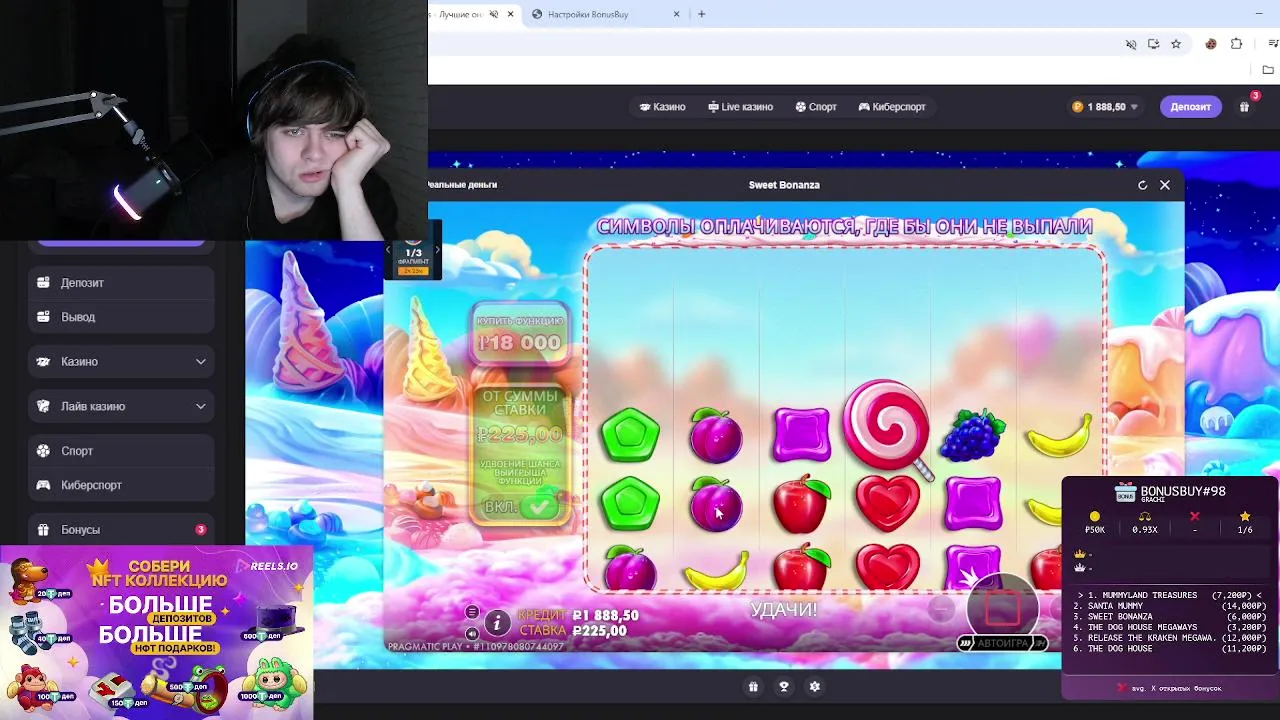Open Киберспорт in the left sidebar
Image resolution: width=1280 pixels, height=720 pixels.
(121, 485)
